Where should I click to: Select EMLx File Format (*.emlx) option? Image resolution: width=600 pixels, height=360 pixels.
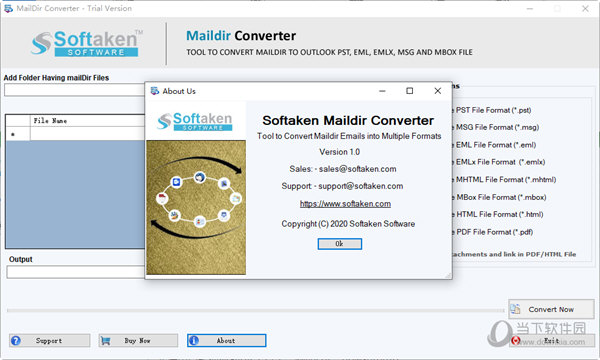(x=500, y=162)
